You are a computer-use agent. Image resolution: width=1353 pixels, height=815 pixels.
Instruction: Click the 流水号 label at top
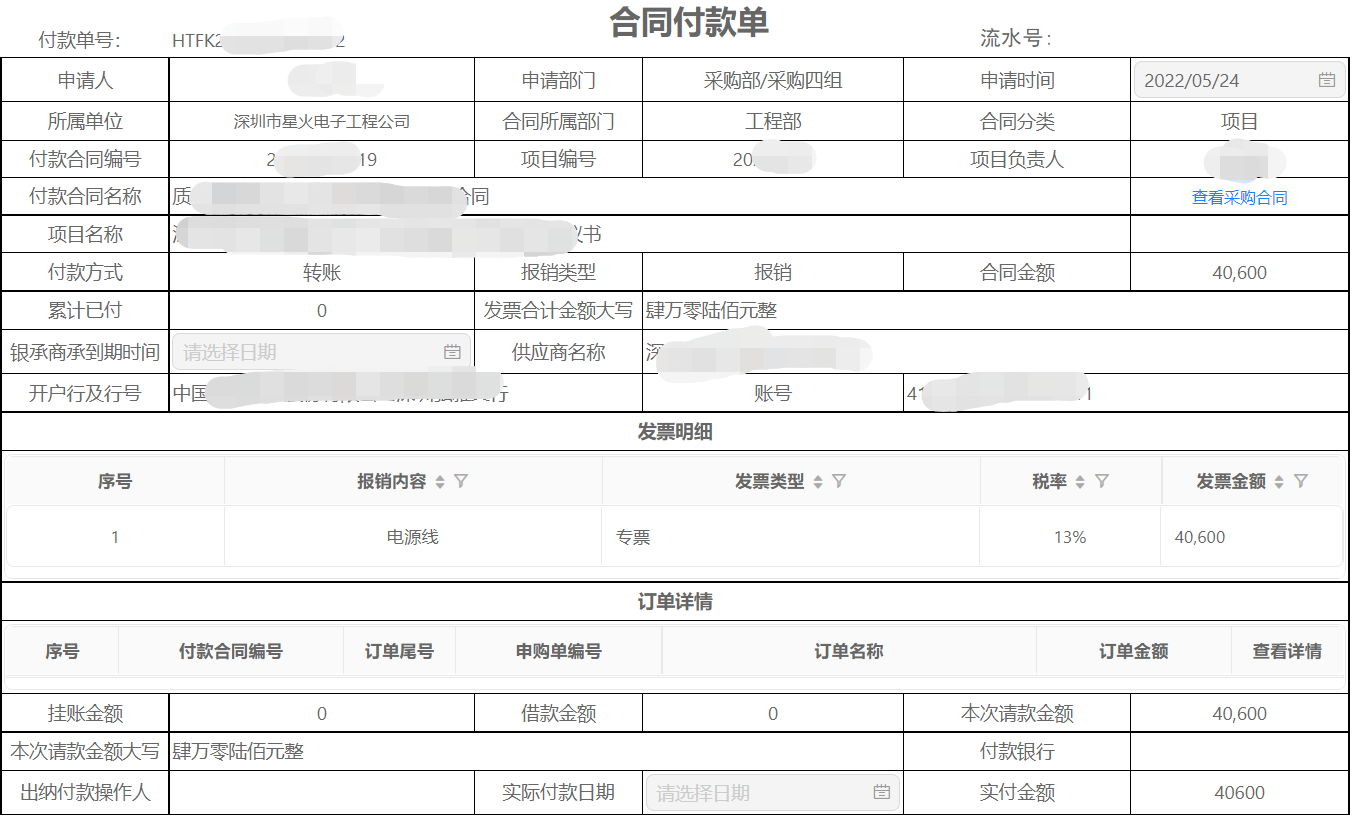tap(1016, 39)
